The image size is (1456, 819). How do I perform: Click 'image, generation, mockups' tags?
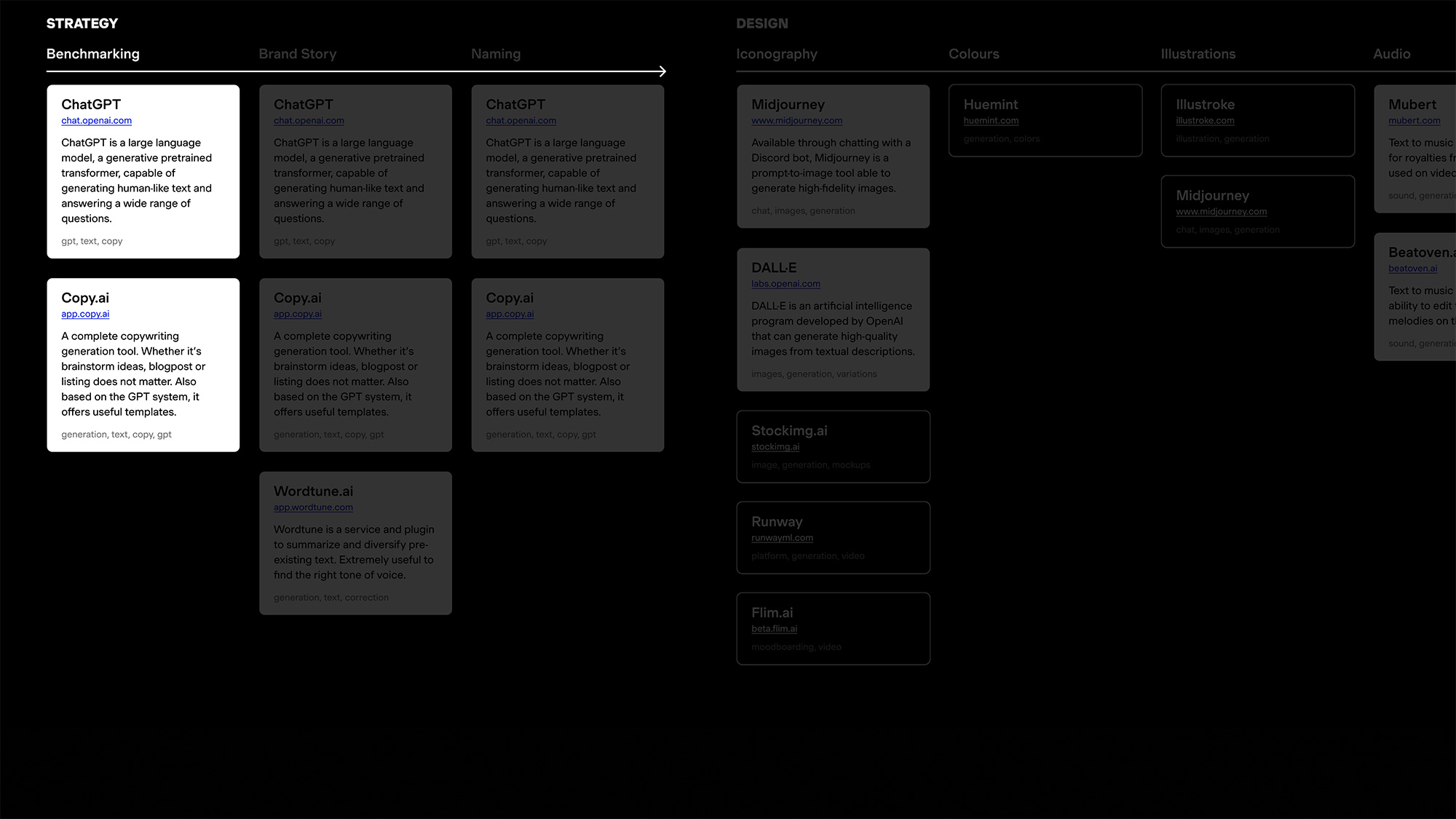tap(811, 465)
